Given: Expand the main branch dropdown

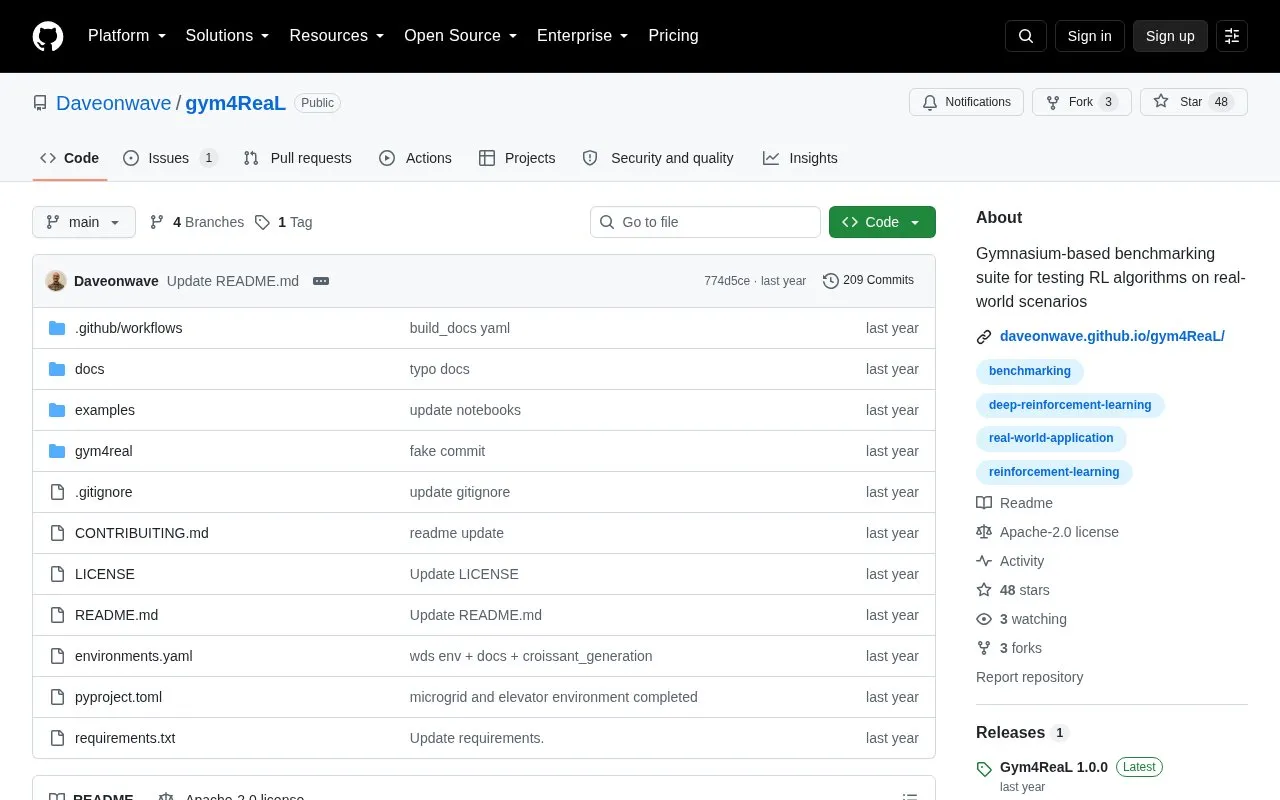Looking at the screenshot, I should (x=84, y=222).
